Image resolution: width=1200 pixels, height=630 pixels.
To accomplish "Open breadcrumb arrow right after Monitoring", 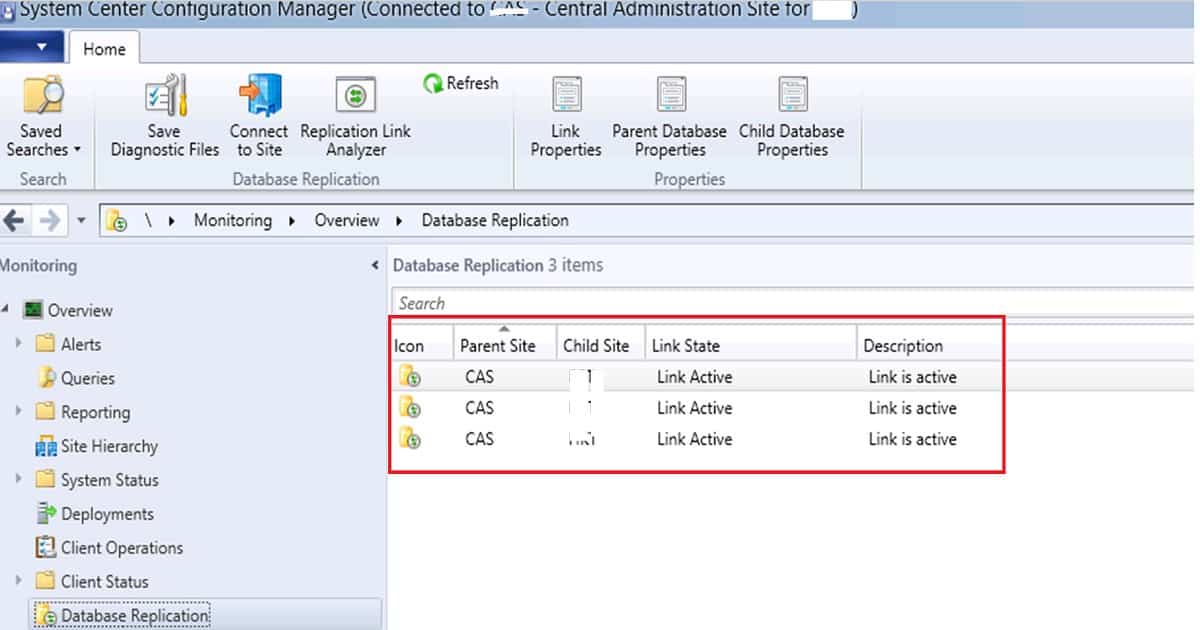I will pos(292,221).
